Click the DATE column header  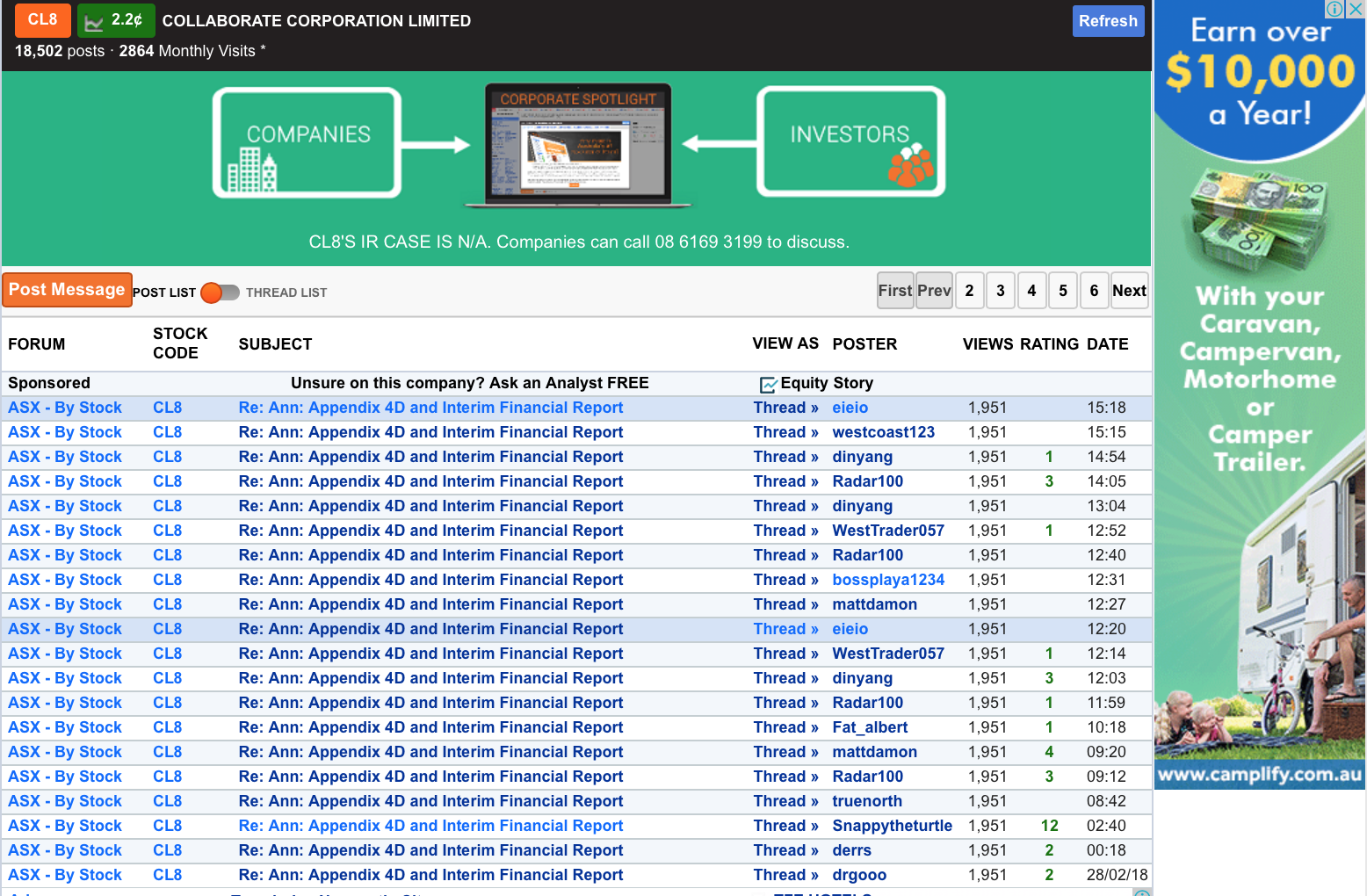point(1107,344)
